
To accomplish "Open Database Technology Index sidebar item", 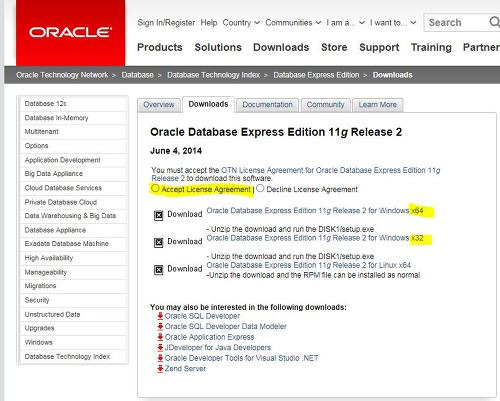I will (74, 356).
